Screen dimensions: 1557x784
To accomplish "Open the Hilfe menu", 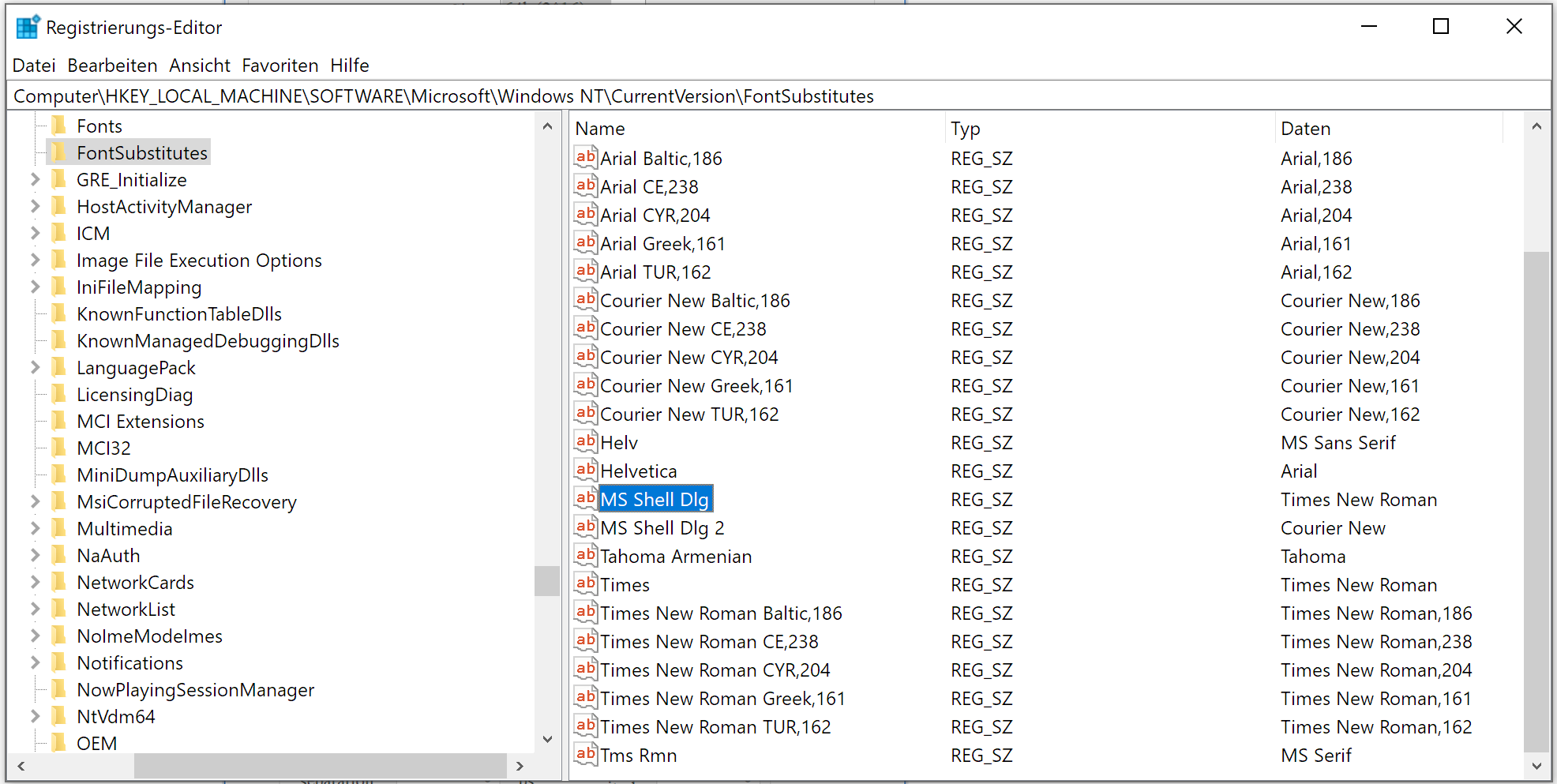I will coord(350,66).
